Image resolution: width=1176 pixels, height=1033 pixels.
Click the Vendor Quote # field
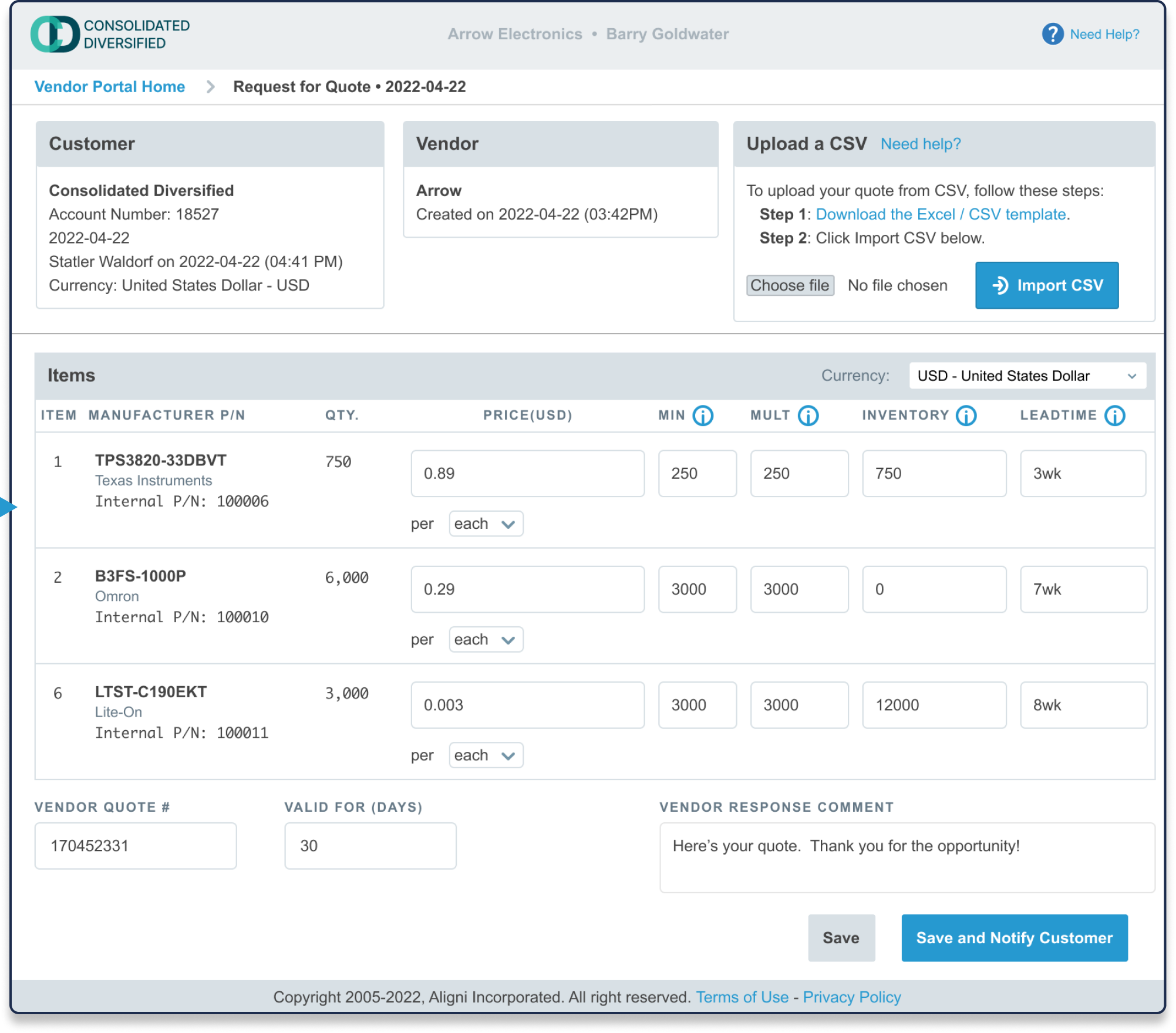135,845
